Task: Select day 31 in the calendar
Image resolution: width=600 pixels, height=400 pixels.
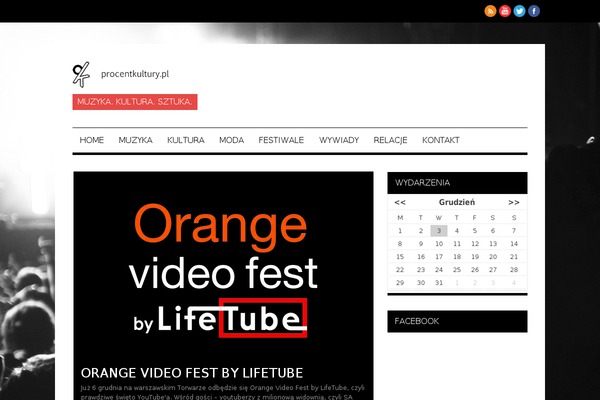Action: click(x=439, y=283)
